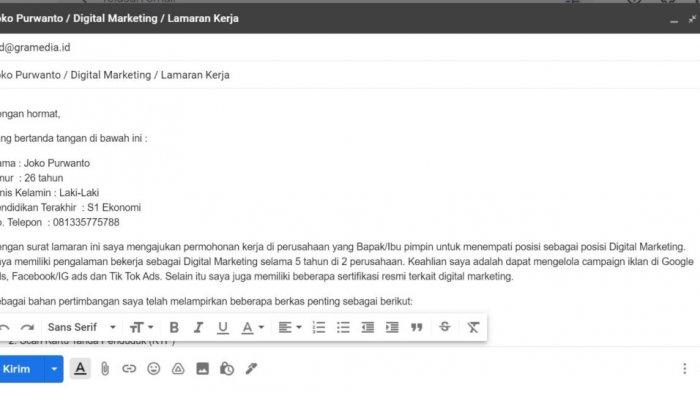Click the recipient field with gramedia.id address
700x393 pixels.
350,47
